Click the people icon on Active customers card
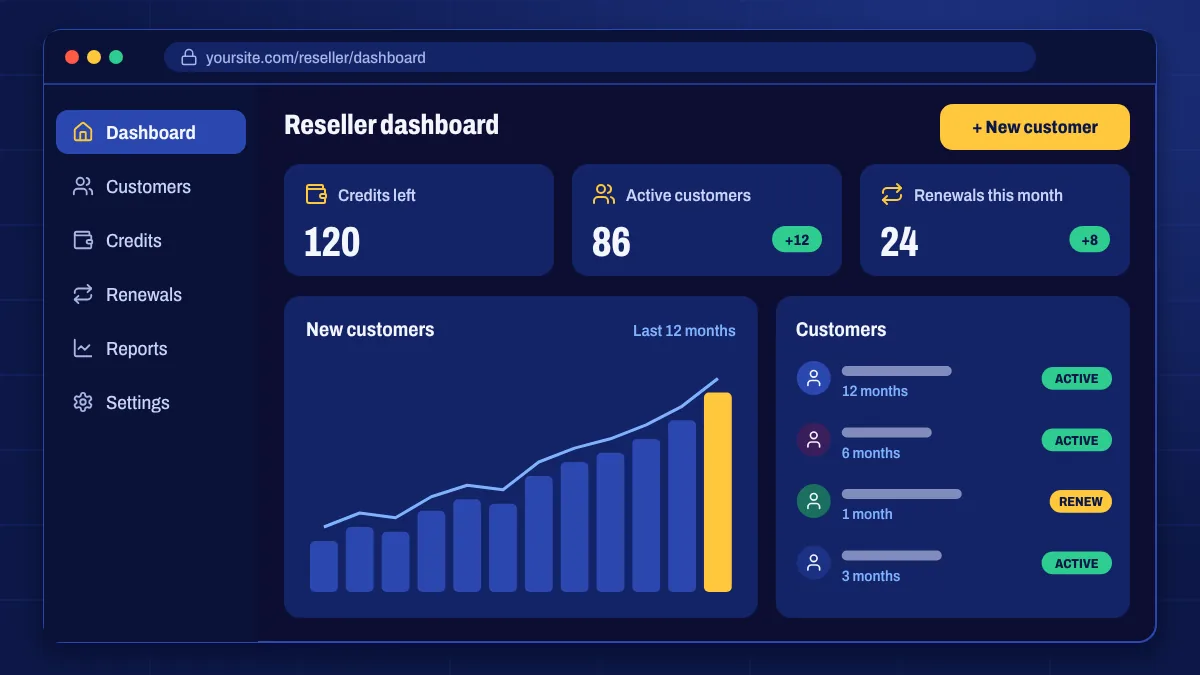 click(604, 194)
